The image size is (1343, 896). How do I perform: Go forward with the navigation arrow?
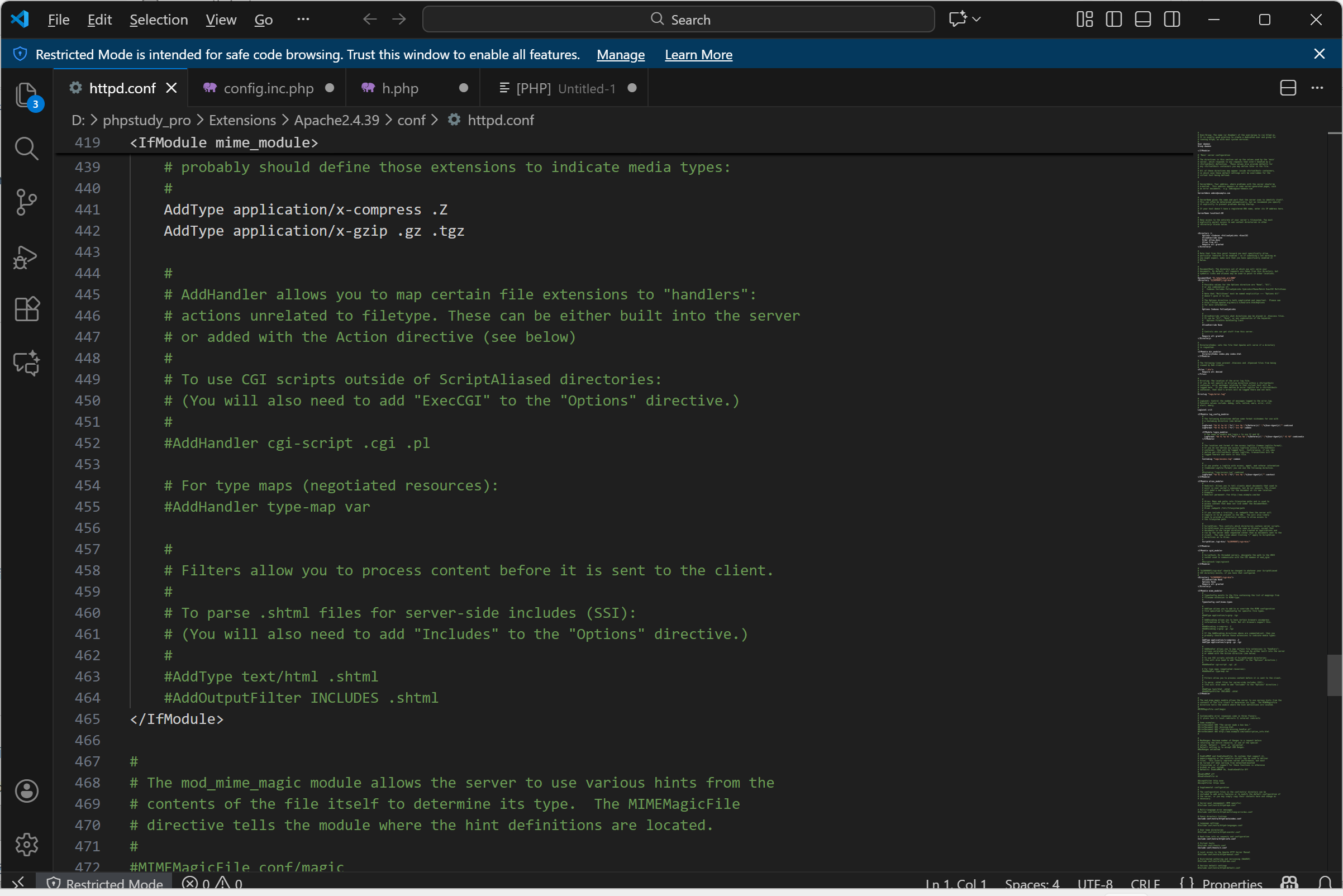399,20
